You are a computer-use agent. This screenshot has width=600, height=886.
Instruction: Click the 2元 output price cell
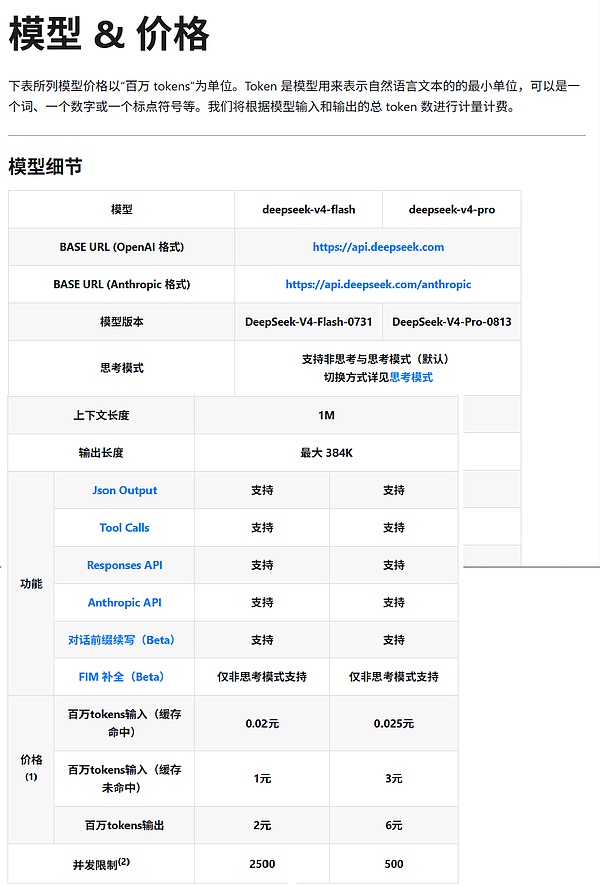pos(262,825)
